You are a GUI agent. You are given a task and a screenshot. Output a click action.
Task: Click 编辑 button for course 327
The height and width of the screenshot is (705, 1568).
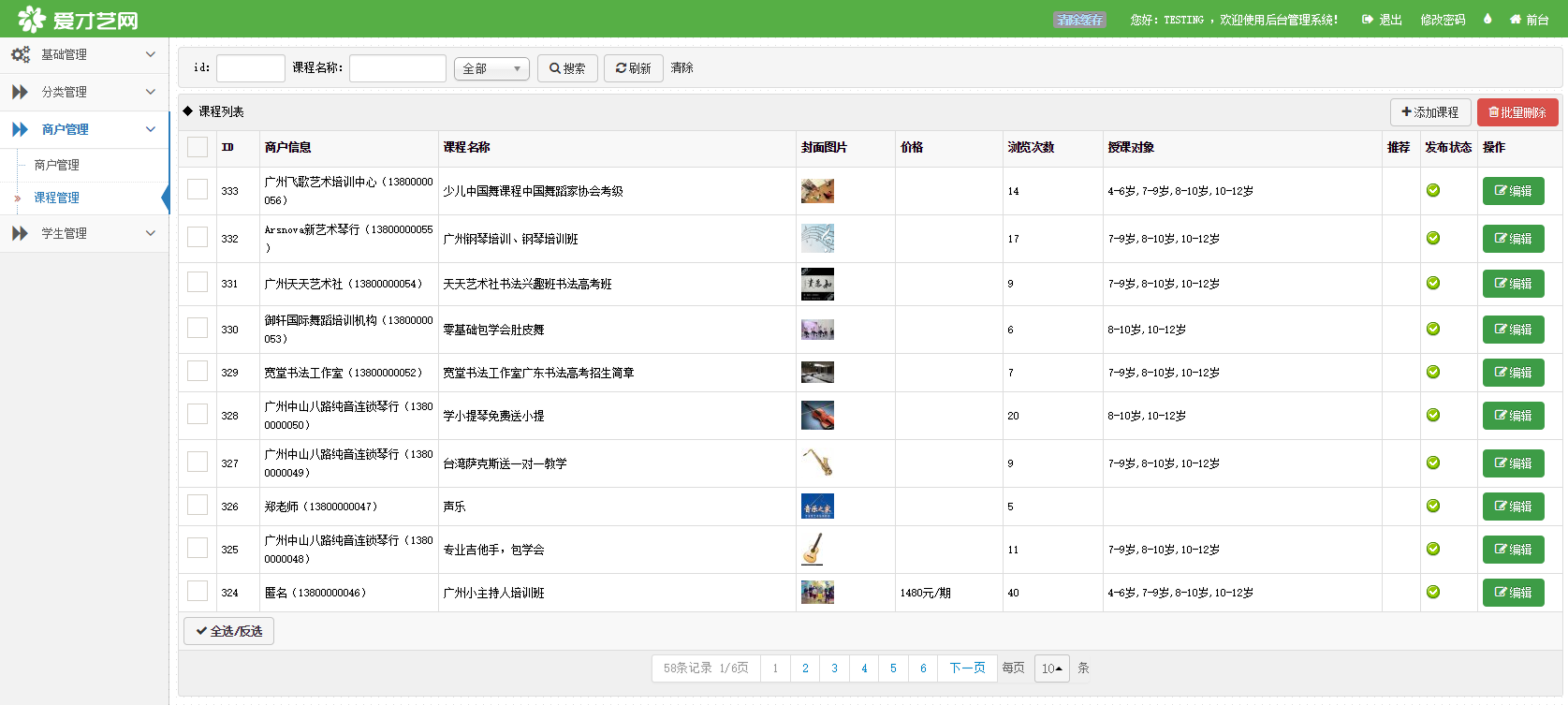click(x=1514, y=463)
